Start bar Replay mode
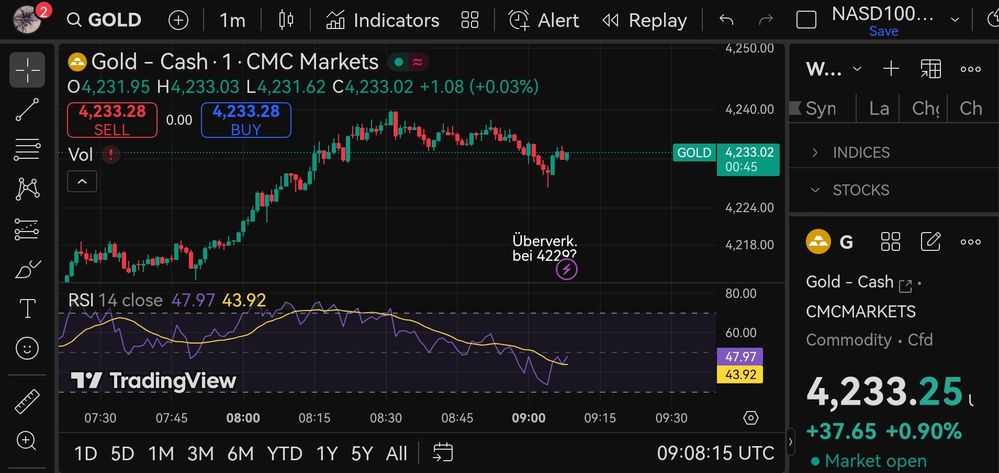Screen dimensions: 999x473 (x=644, y=20)
